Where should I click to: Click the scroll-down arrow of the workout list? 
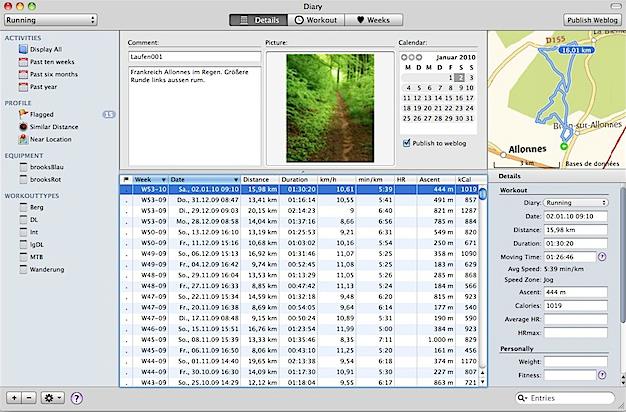click(x=483, y=382)
